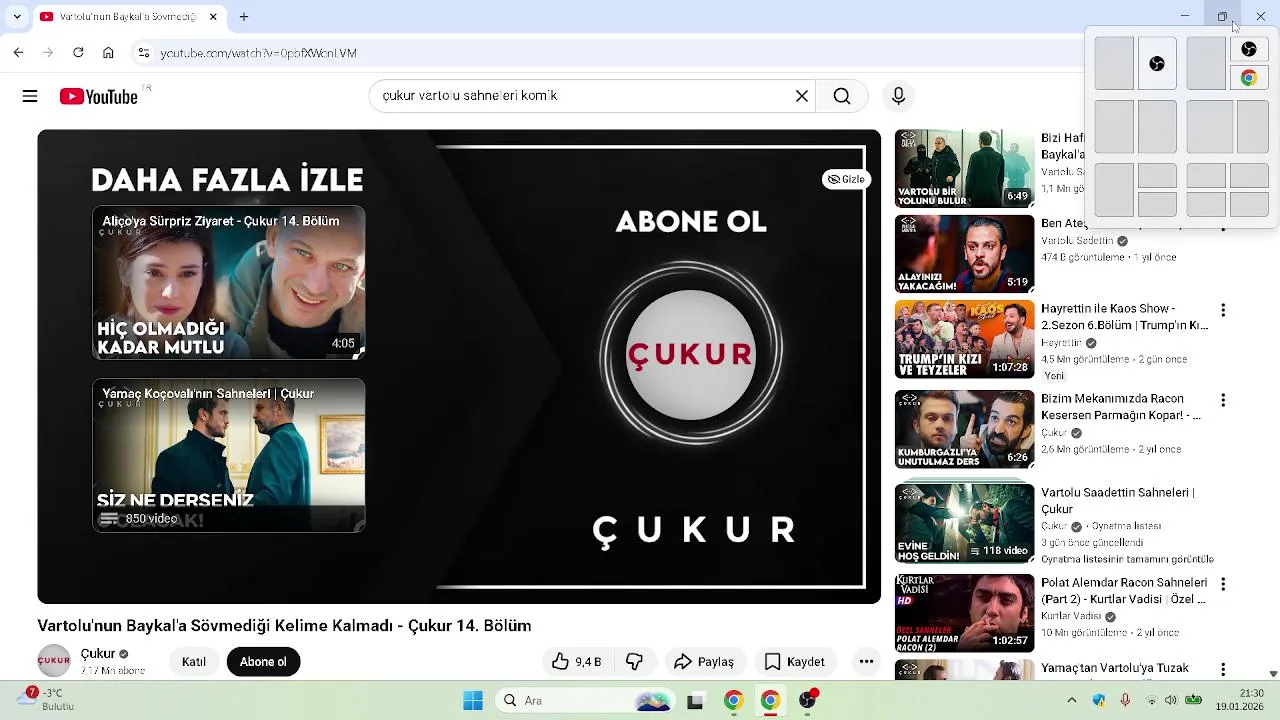Open a new browser tab
1280x720 pixels.
tap(243, 17)
